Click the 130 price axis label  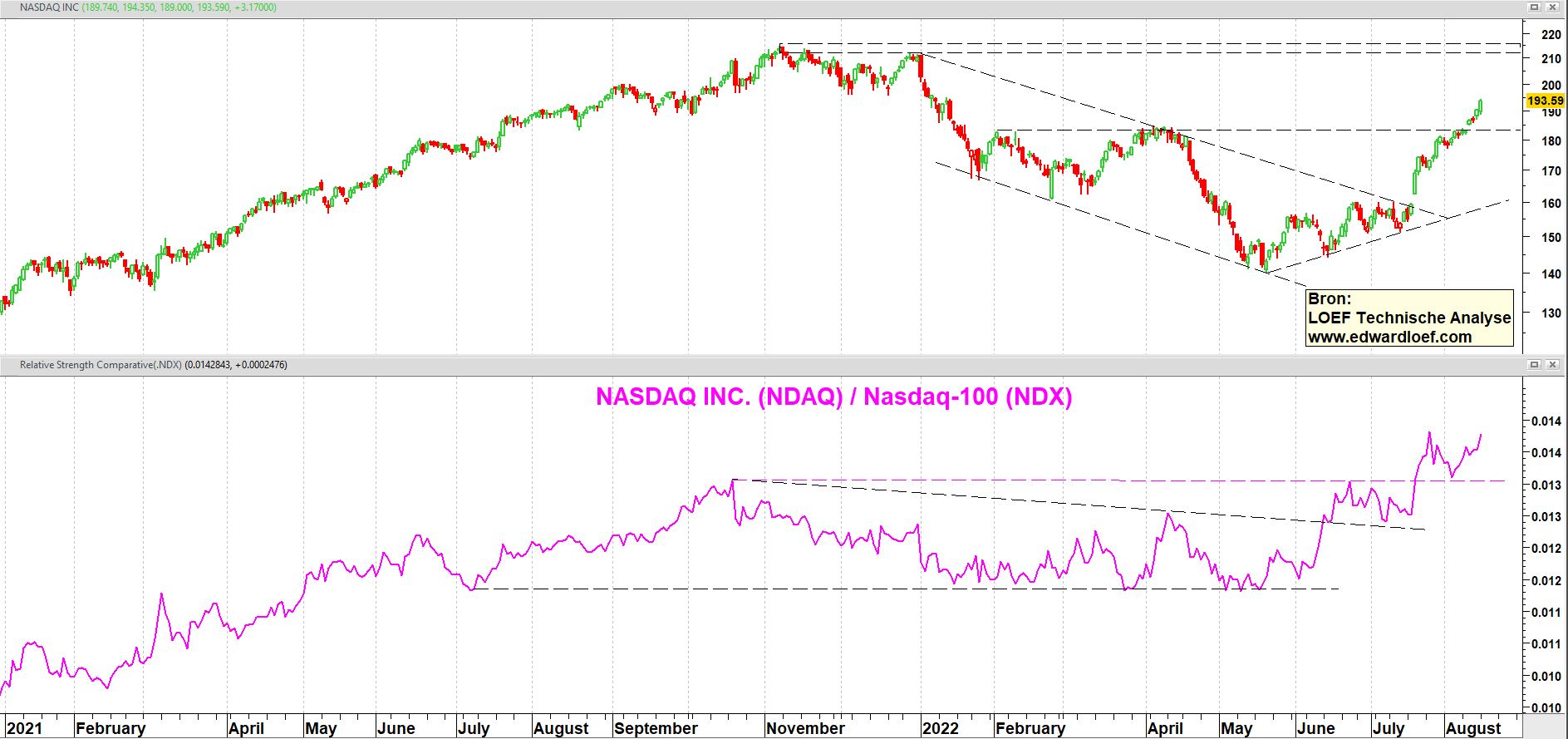coord(1551,313)
